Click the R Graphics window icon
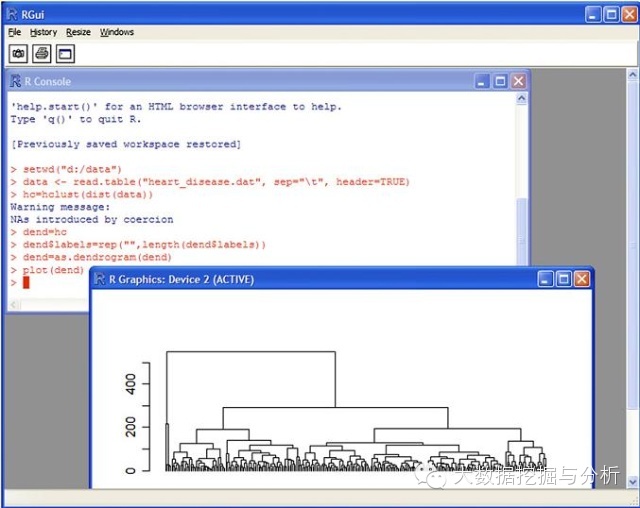This screenshot has width=640, height=508. click(x=100, y=279)
